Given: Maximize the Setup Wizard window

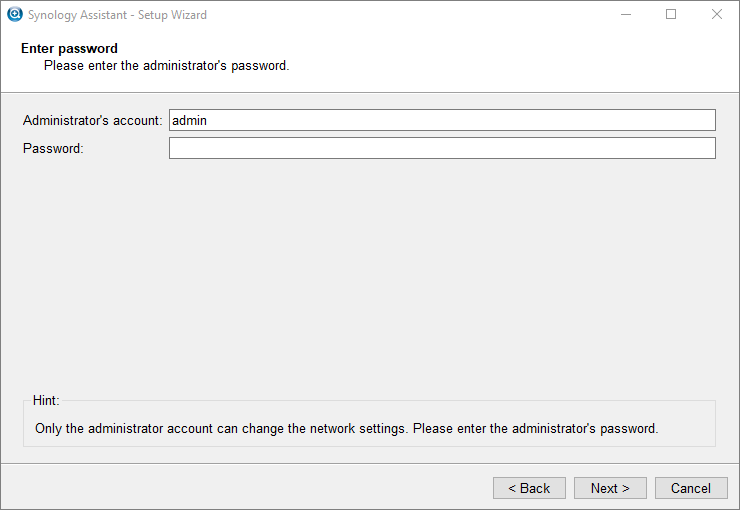Looking at the screenshot, I should 671,14.
